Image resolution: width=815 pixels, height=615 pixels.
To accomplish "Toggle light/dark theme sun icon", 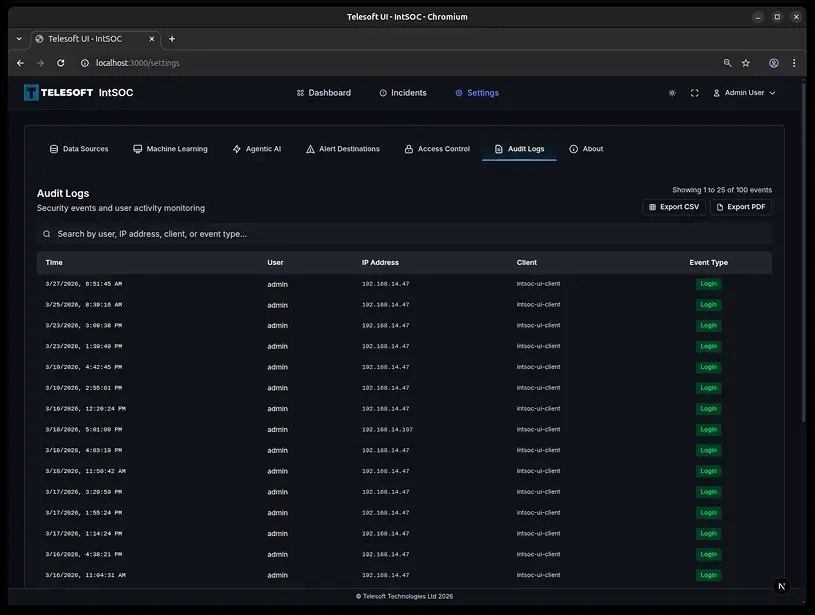I will pyautogui.click(x=672, y=93).
